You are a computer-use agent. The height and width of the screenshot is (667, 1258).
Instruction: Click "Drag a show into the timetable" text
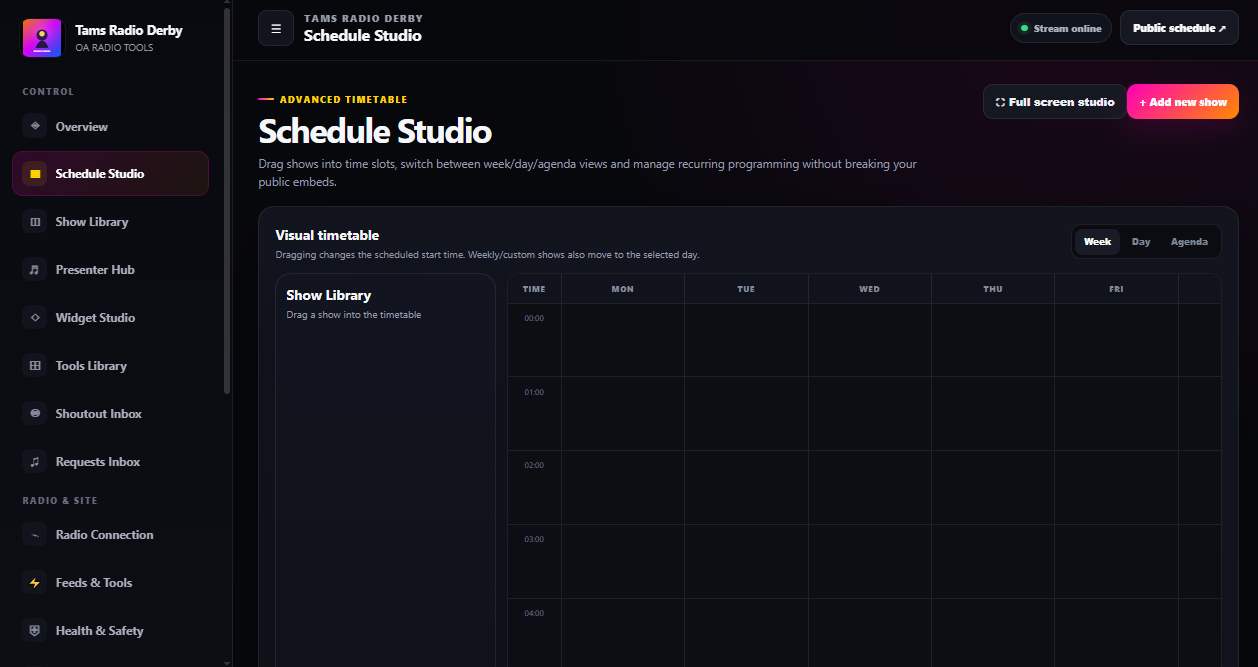[x=354, y=315]
